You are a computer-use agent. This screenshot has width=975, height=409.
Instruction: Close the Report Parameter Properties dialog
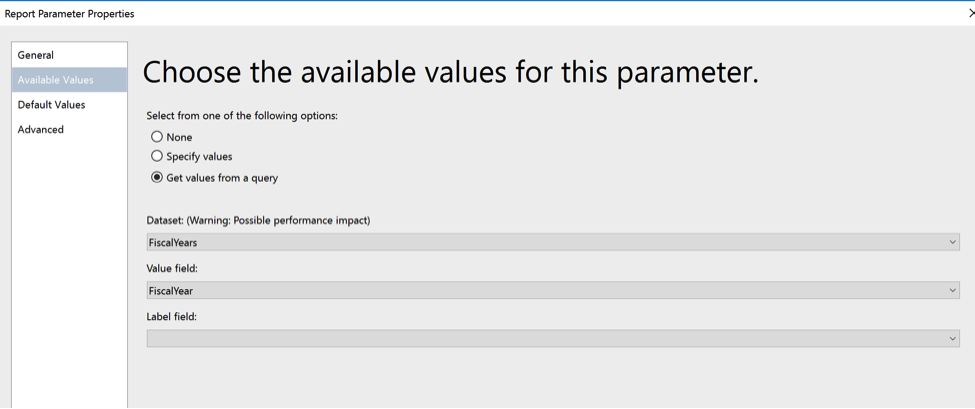tap(972, 13)
